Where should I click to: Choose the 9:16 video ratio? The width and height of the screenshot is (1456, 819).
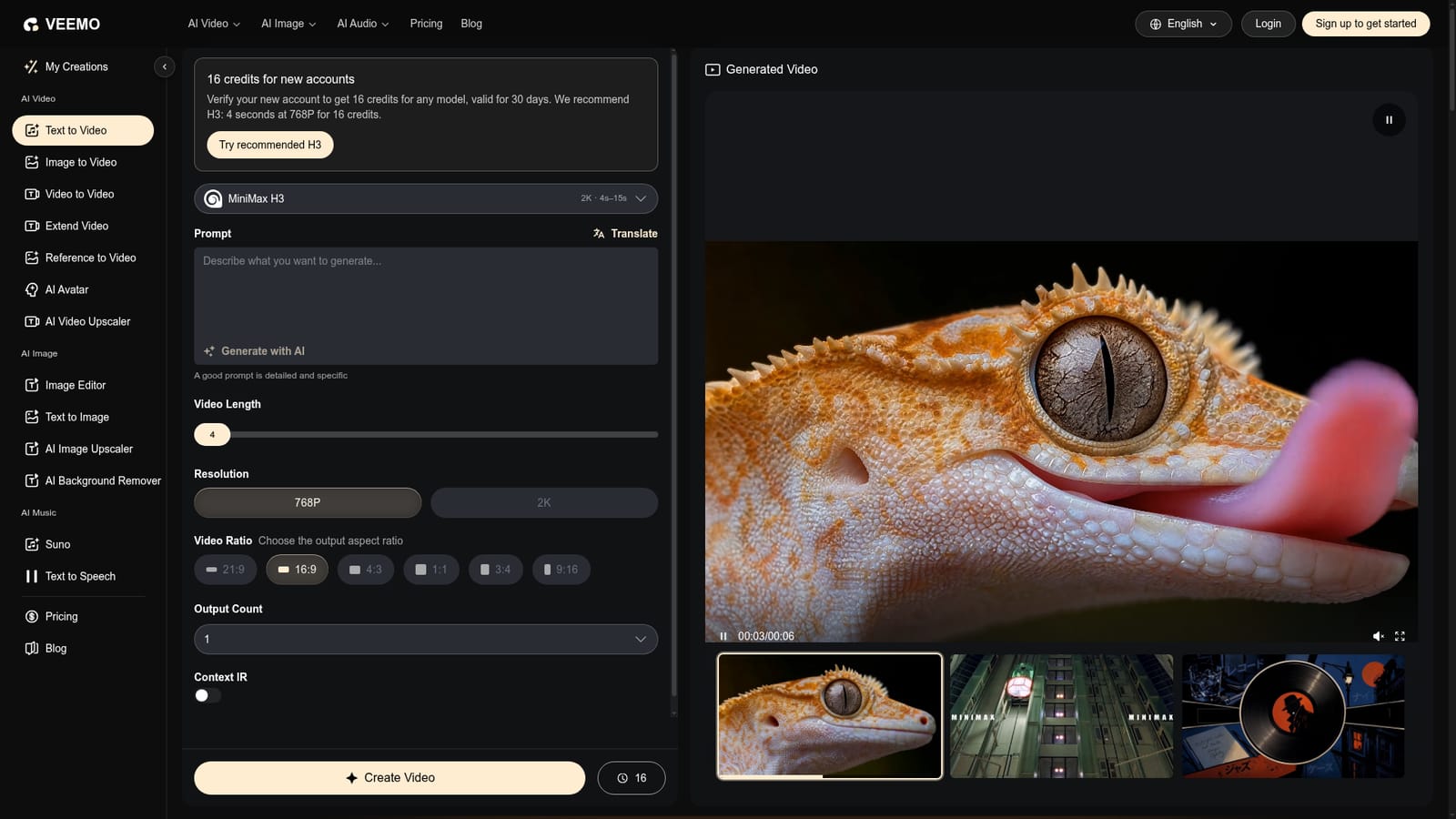click(561, 570)
